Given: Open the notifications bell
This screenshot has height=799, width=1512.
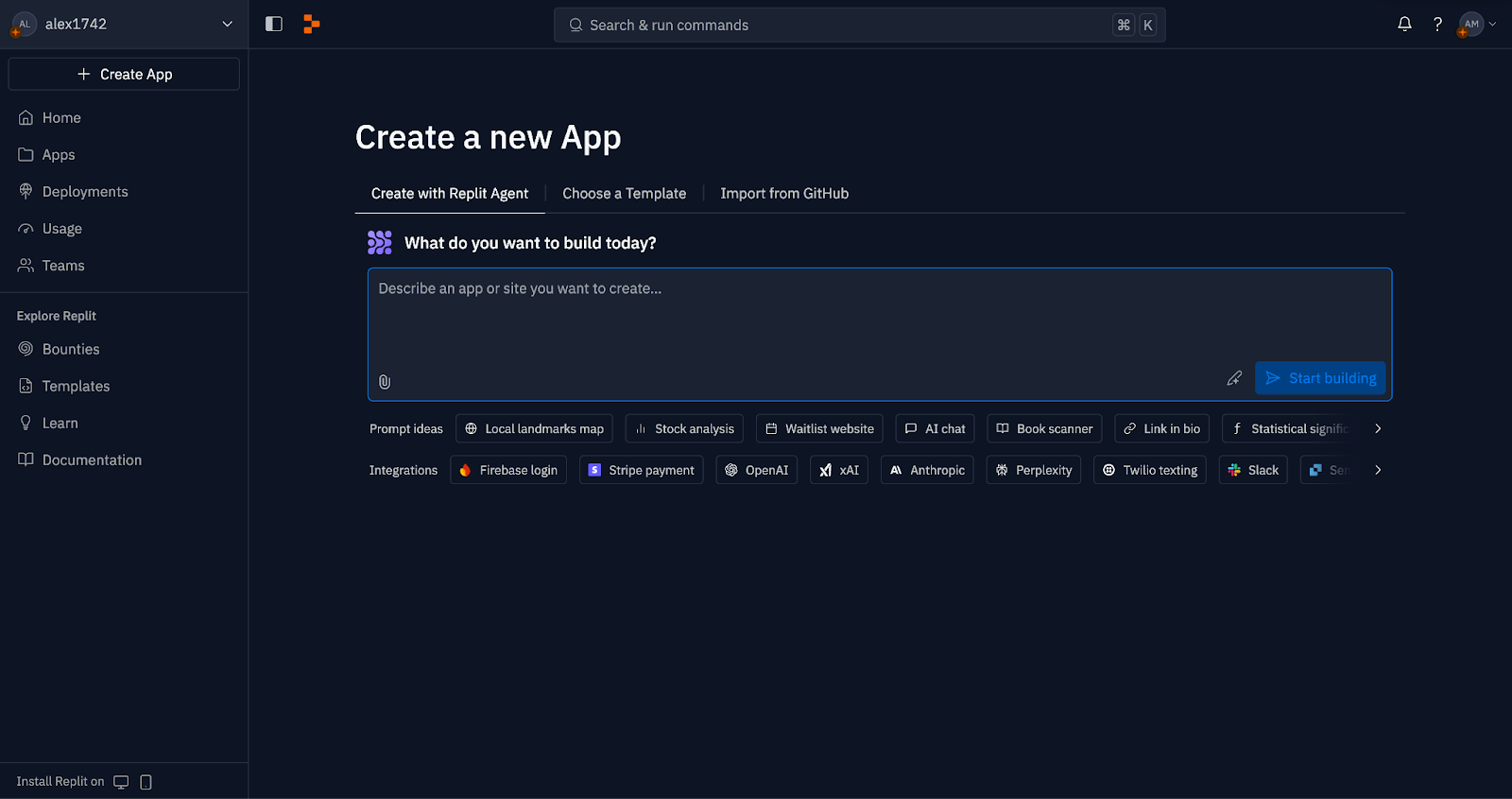Looking at the screenshot, I should pyautogui.click(x=1405, y=25).
